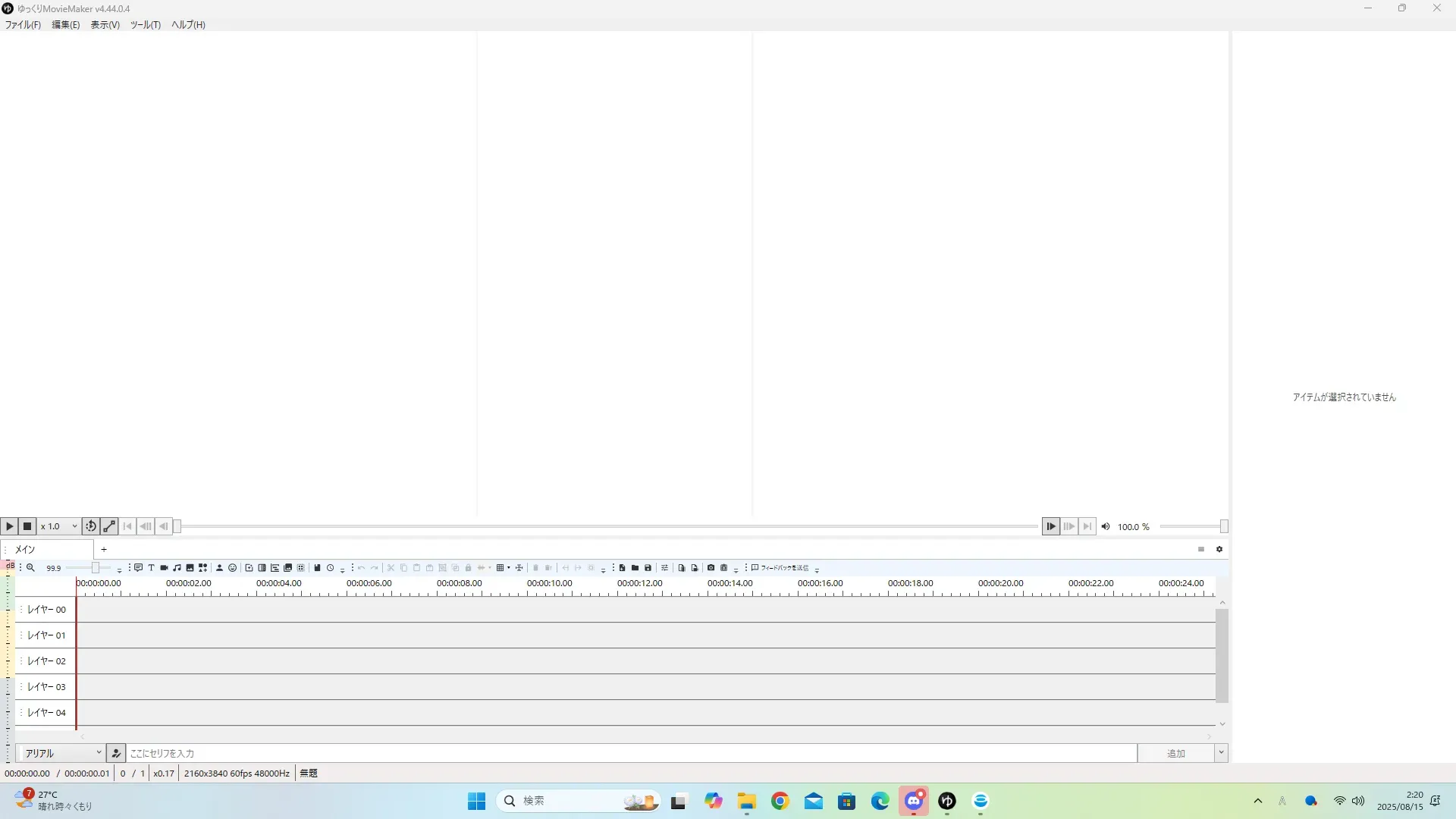Open project using folder toolbar icon
The image size is (1456, 819).
635,567
